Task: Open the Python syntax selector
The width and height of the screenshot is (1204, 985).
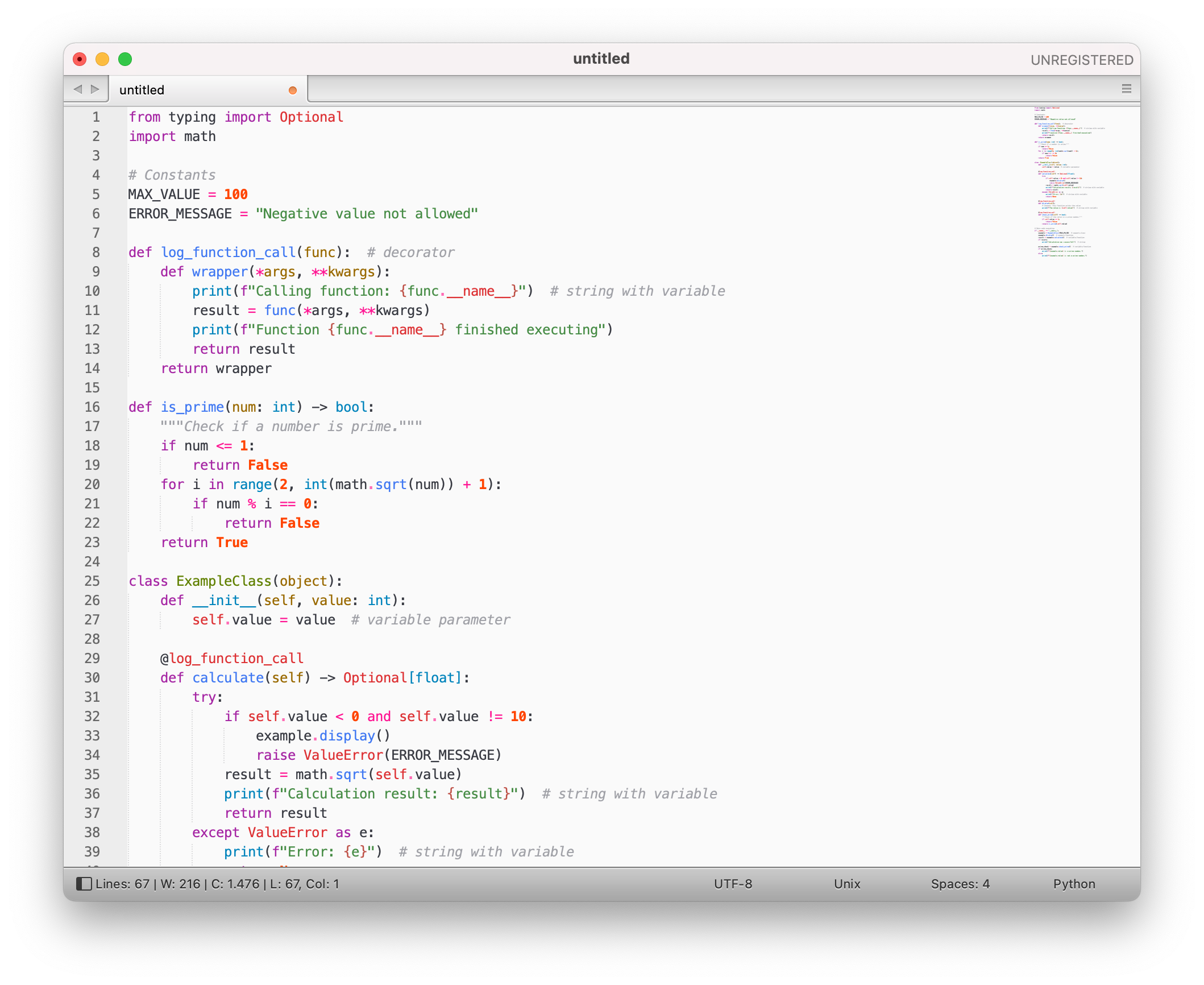Action: [x=1074, y=884]
